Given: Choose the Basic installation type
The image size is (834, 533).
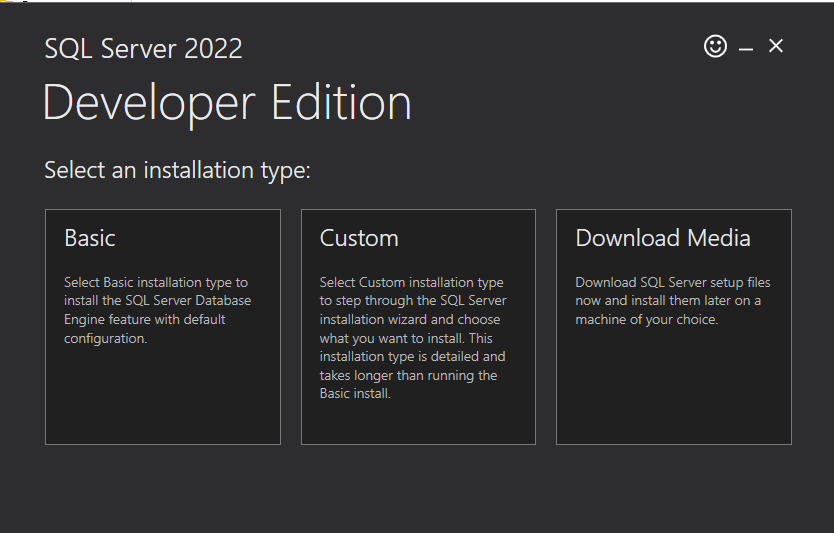Looking at the screenshot, I should click(163, 327).
